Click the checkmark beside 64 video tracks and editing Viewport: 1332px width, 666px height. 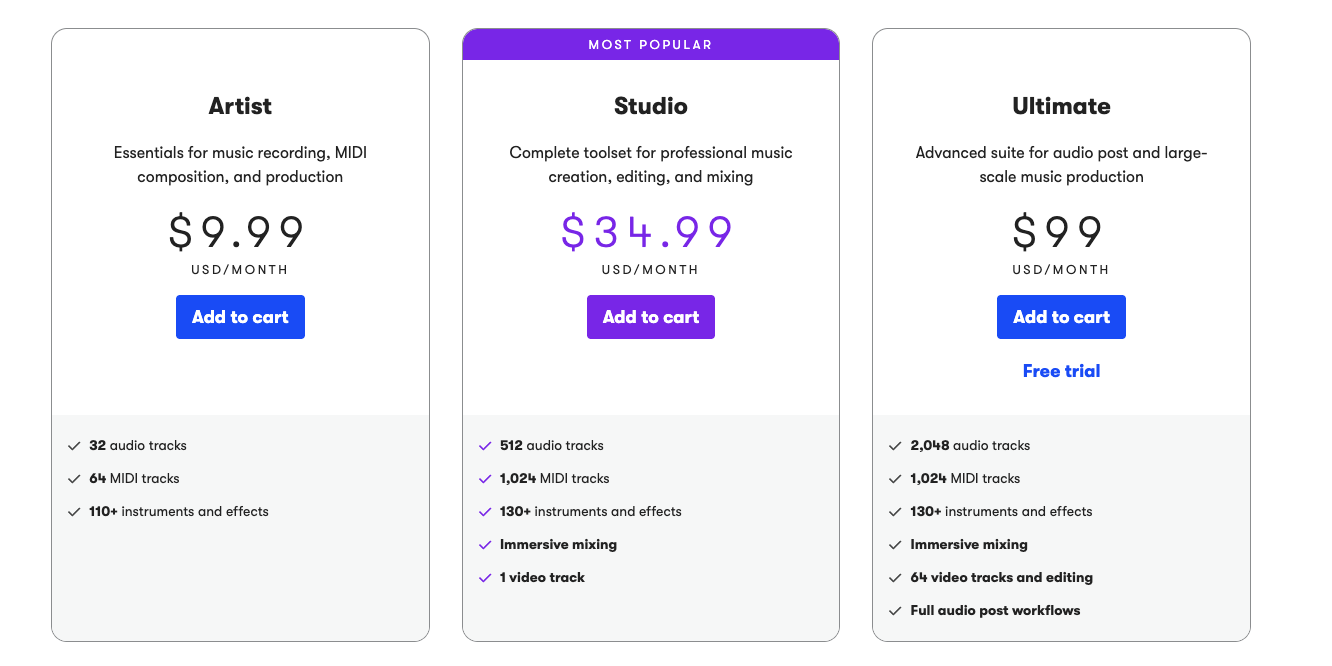point(895,578)
